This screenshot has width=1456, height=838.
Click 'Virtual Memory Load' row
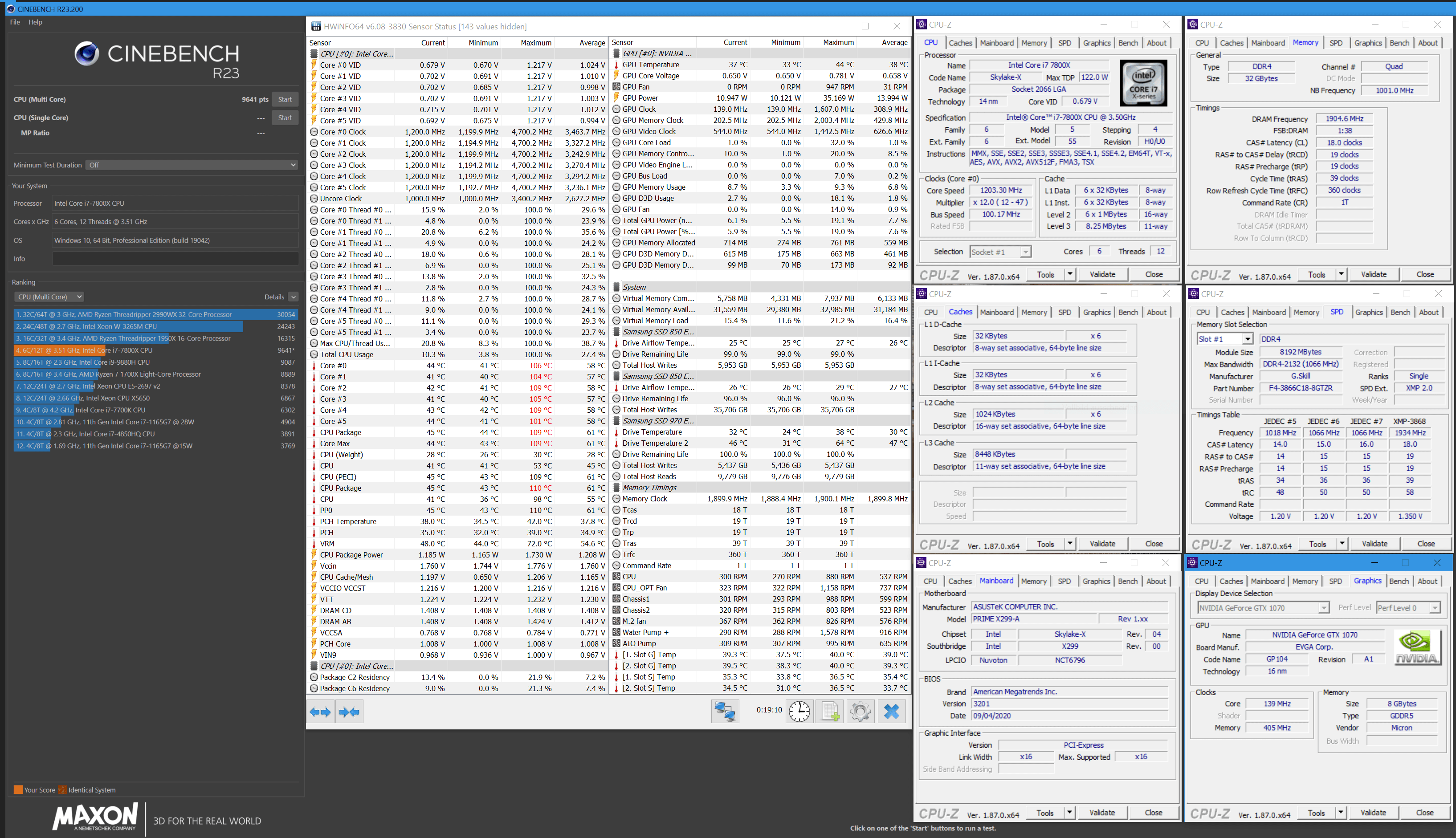(x=761, y=321)
